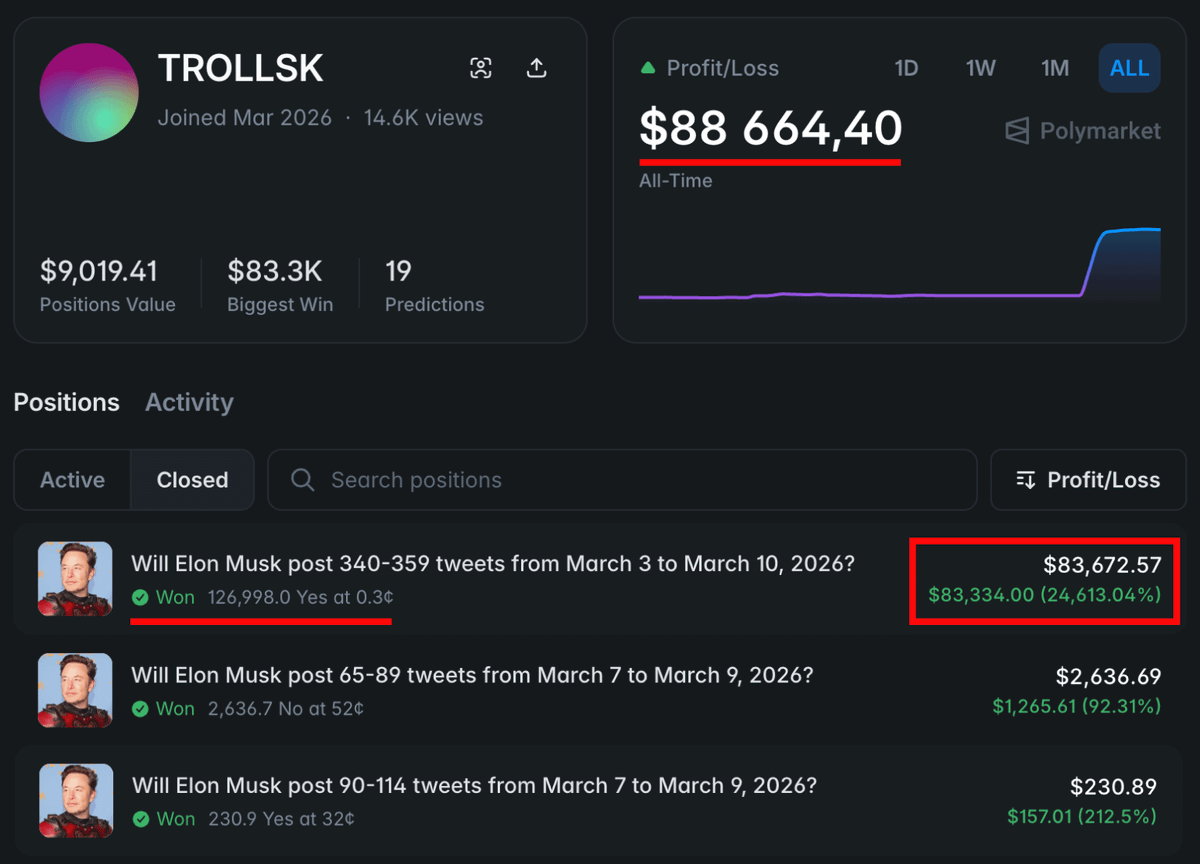
Task: Click the green up triangle beside Profit/Loss
Action: pyautogui.click(x=648, y=68)
